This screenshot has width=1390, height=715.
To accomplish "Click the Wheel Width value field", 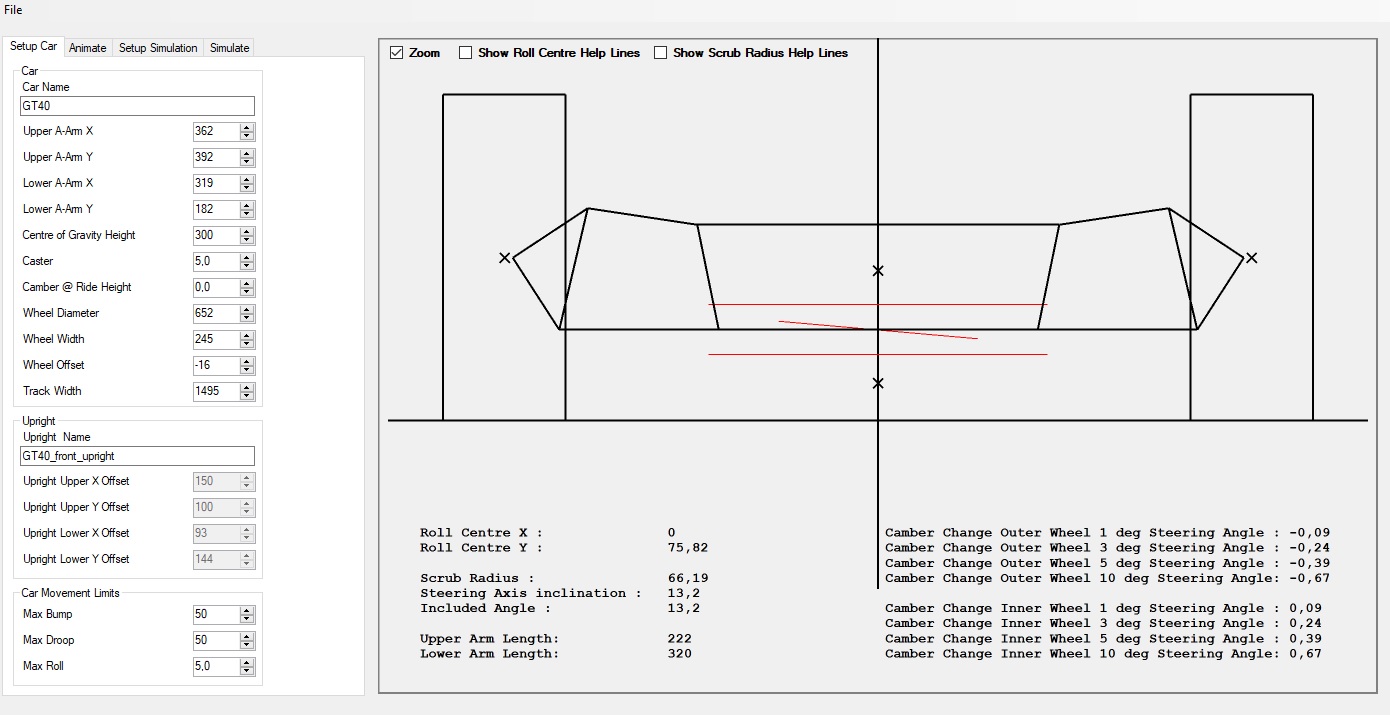I will click(x=216, y=339).
